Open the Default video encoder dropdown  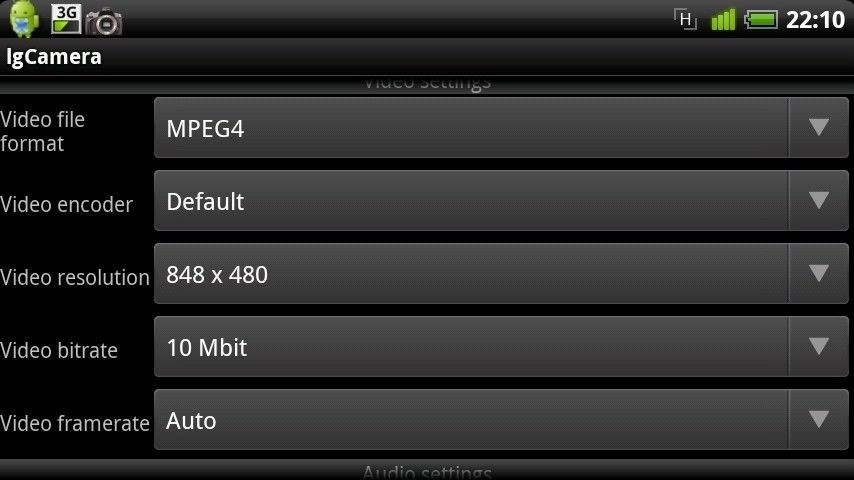(501, 201)
